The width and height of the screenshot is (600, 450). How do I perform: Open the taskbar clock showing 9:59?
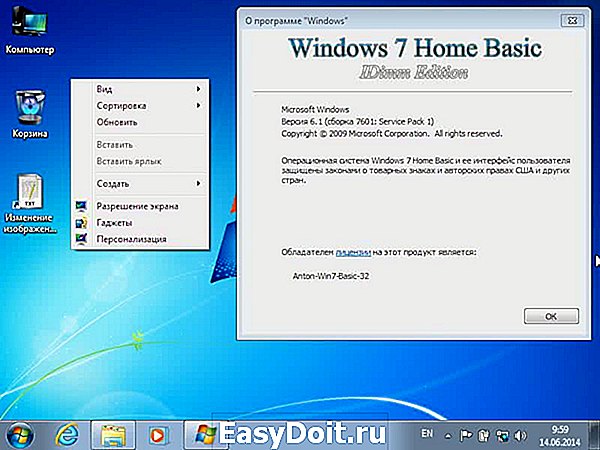559,436
